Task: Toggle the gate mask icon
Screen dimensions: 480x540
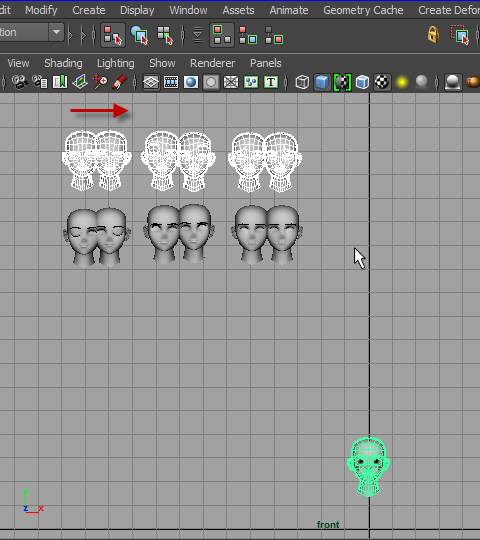Action: 211,82
